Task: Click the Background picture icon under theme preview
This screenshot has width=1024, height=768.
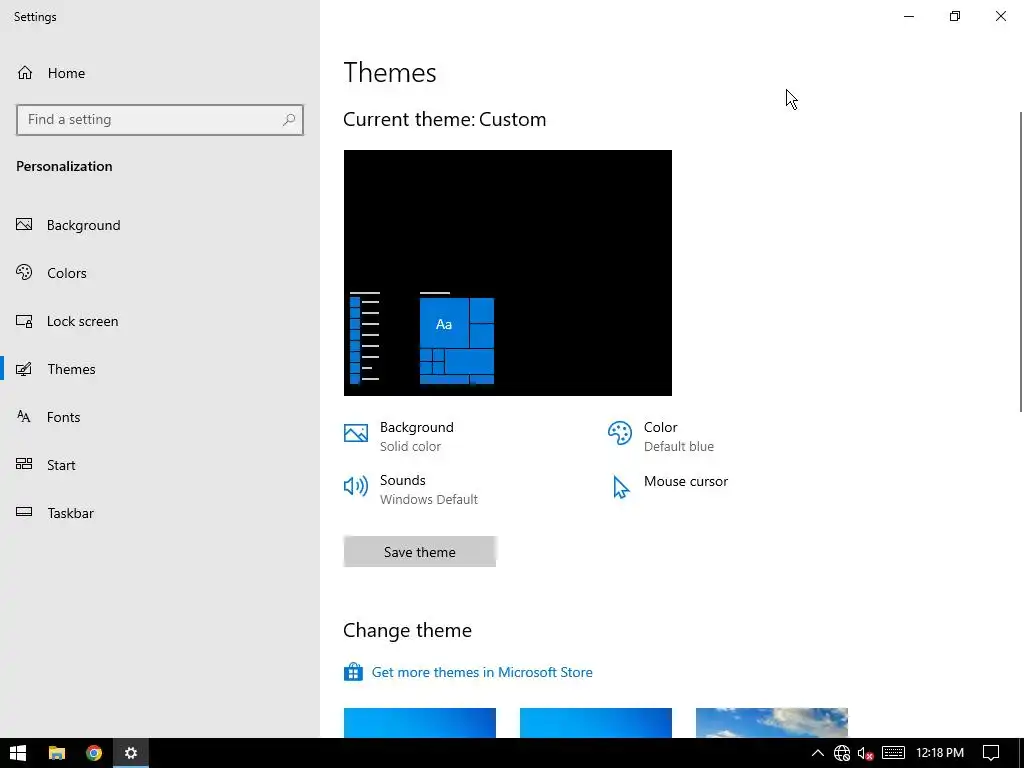Action: 356,433
